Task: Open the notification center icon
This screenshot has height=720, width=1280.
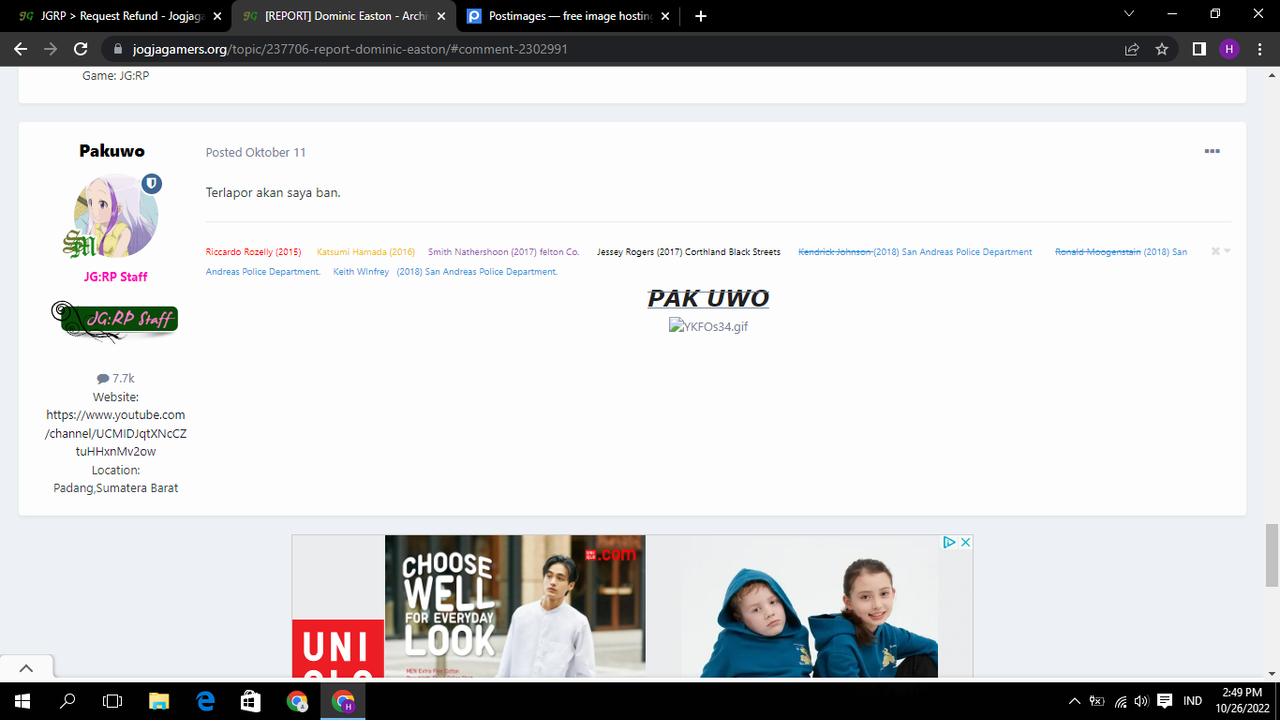Action: coord(1165,701)
